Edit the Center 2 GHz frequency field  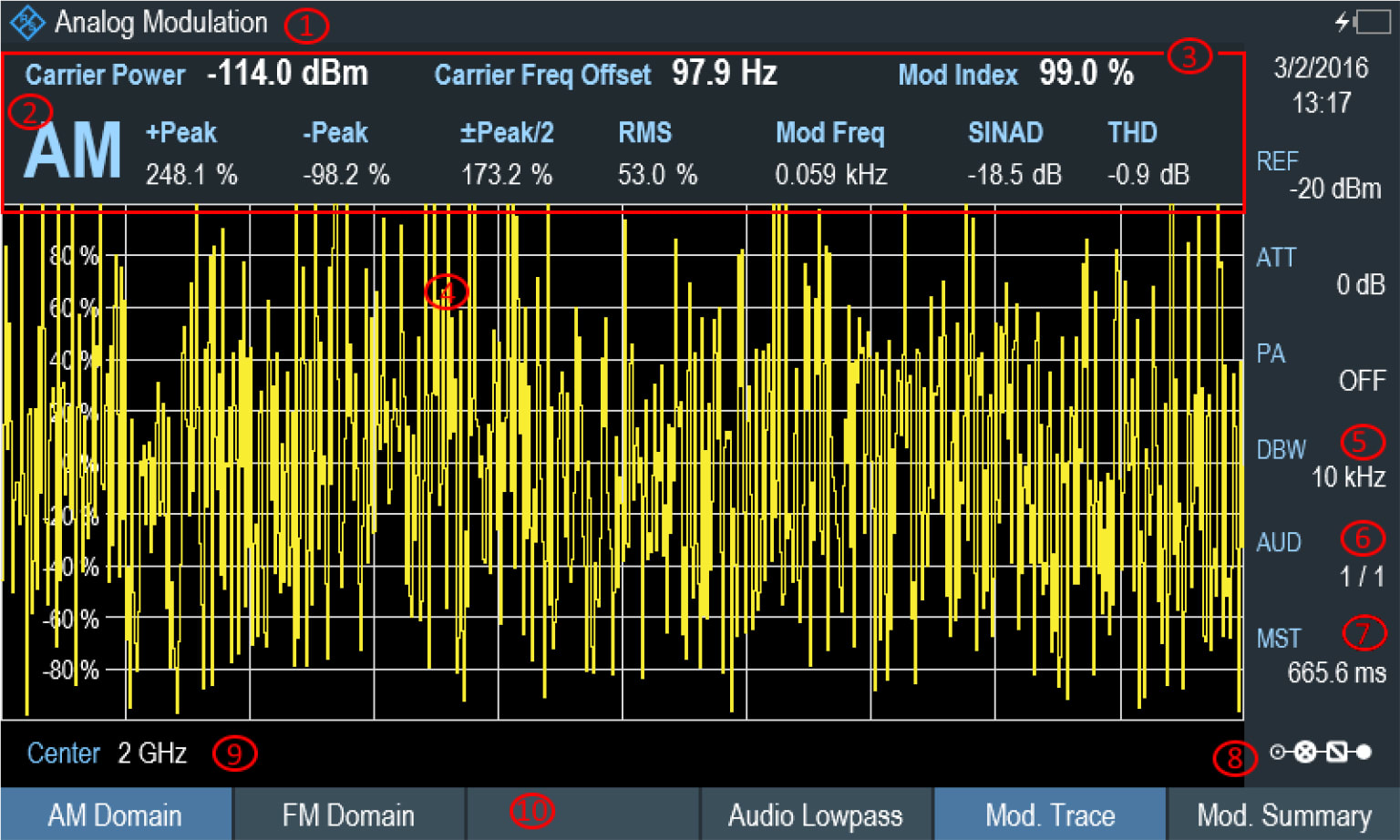click(107, 753)
